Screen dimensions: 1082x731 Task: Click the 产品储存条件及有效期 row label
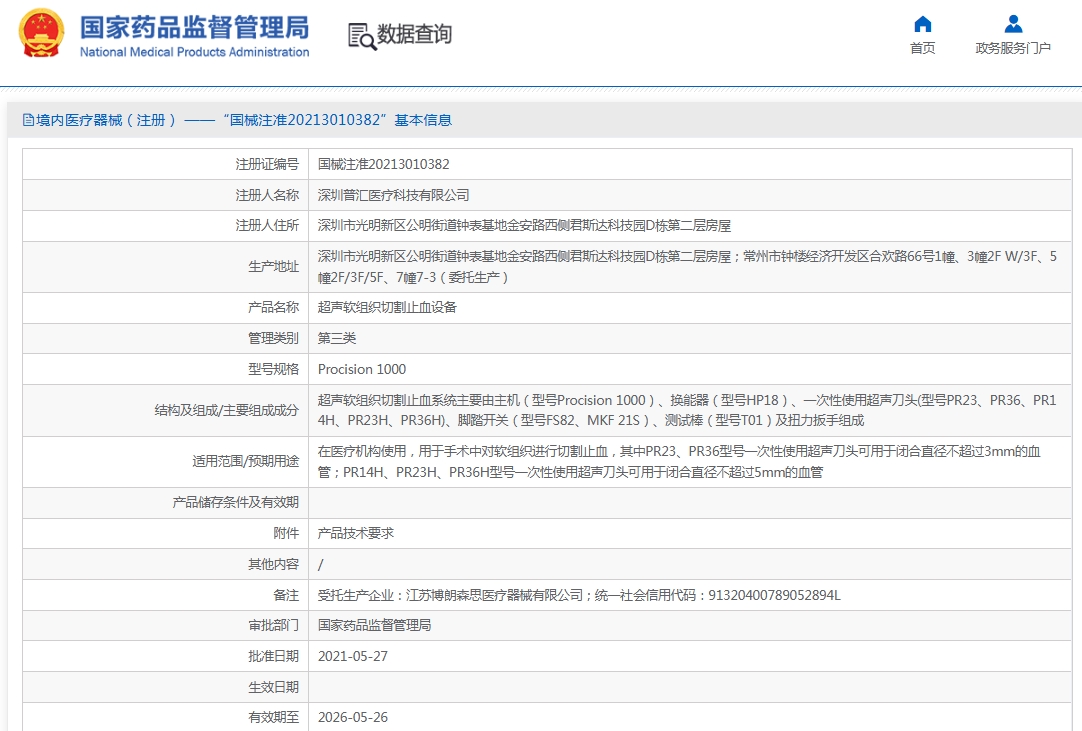[x=235, y=503]
